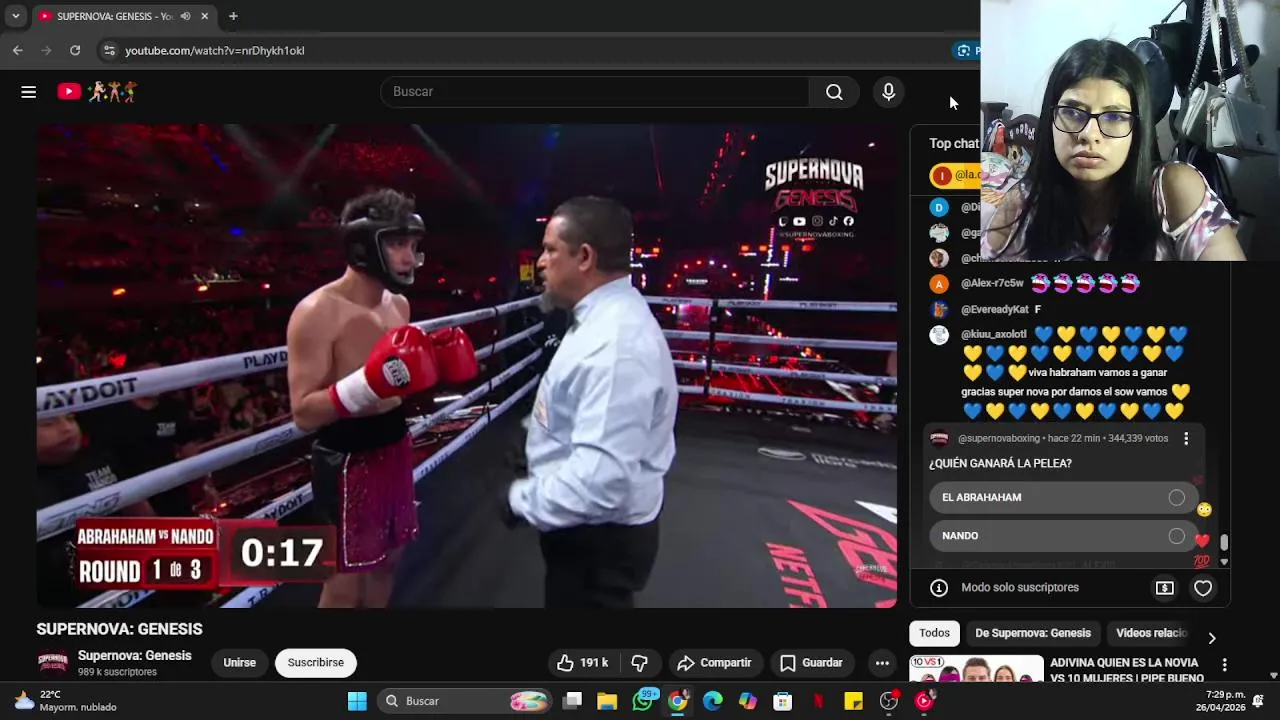Viewport: 1280px width, 720px height.
Task: Open ADIVINA QUIEN ES LA NOVIA video title
Action: 1127,670
